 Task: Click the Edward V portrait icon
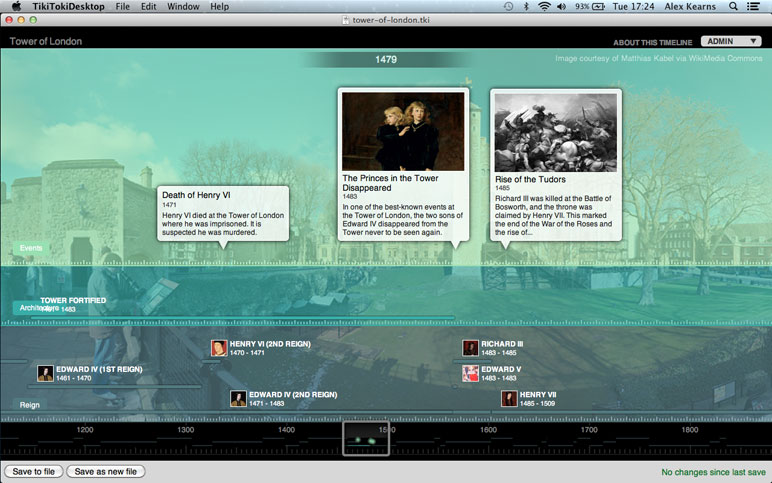[470, 373]
